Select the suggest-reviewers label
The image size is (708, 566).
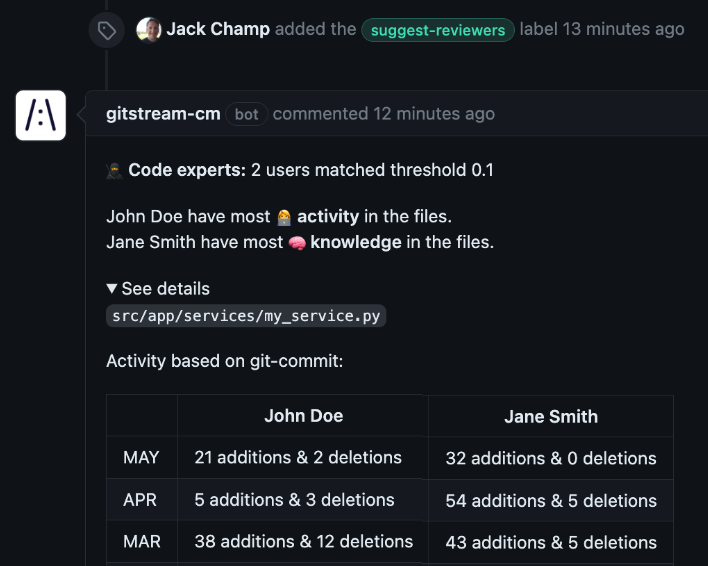pos(438,30)
